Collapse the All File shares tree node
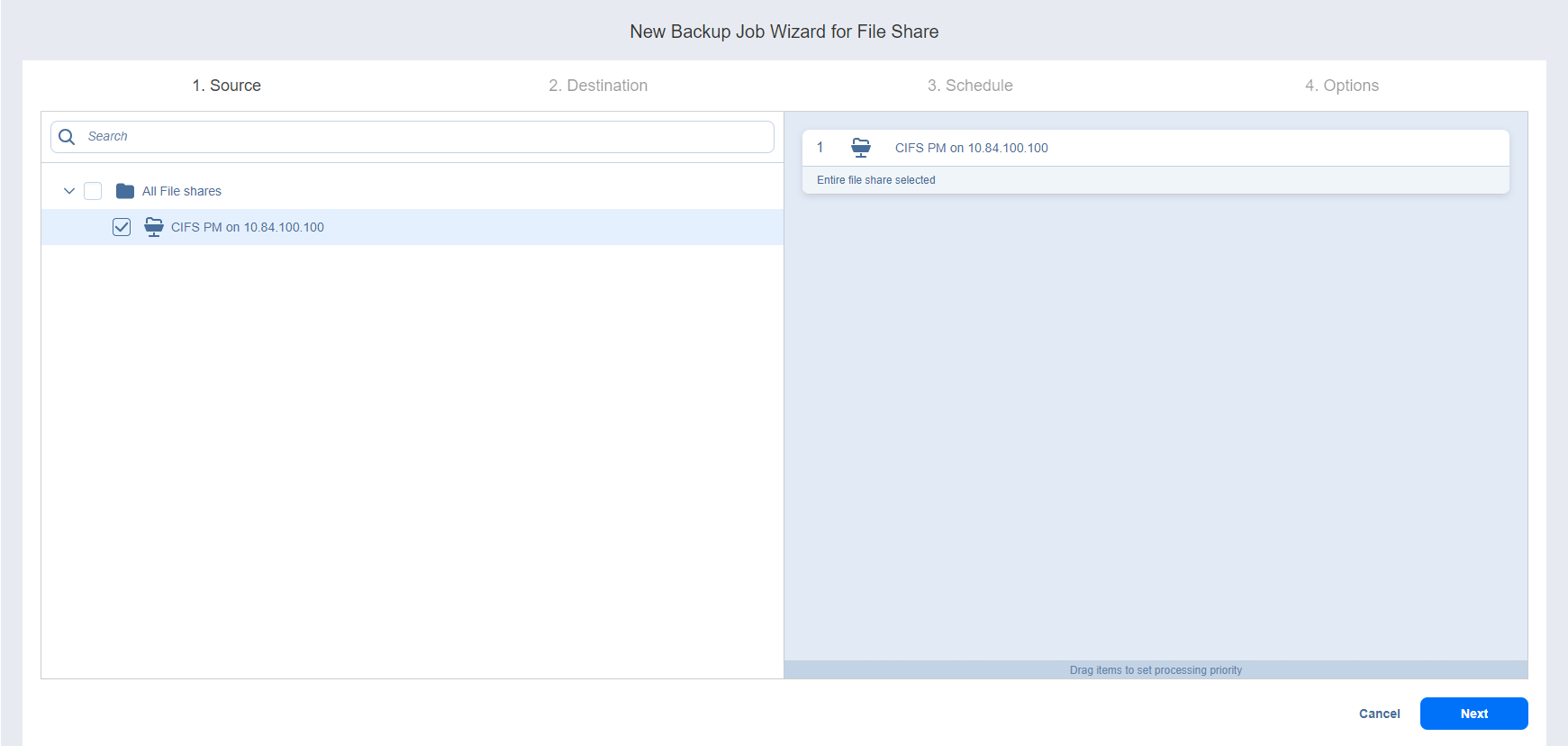 pos(69,191)
